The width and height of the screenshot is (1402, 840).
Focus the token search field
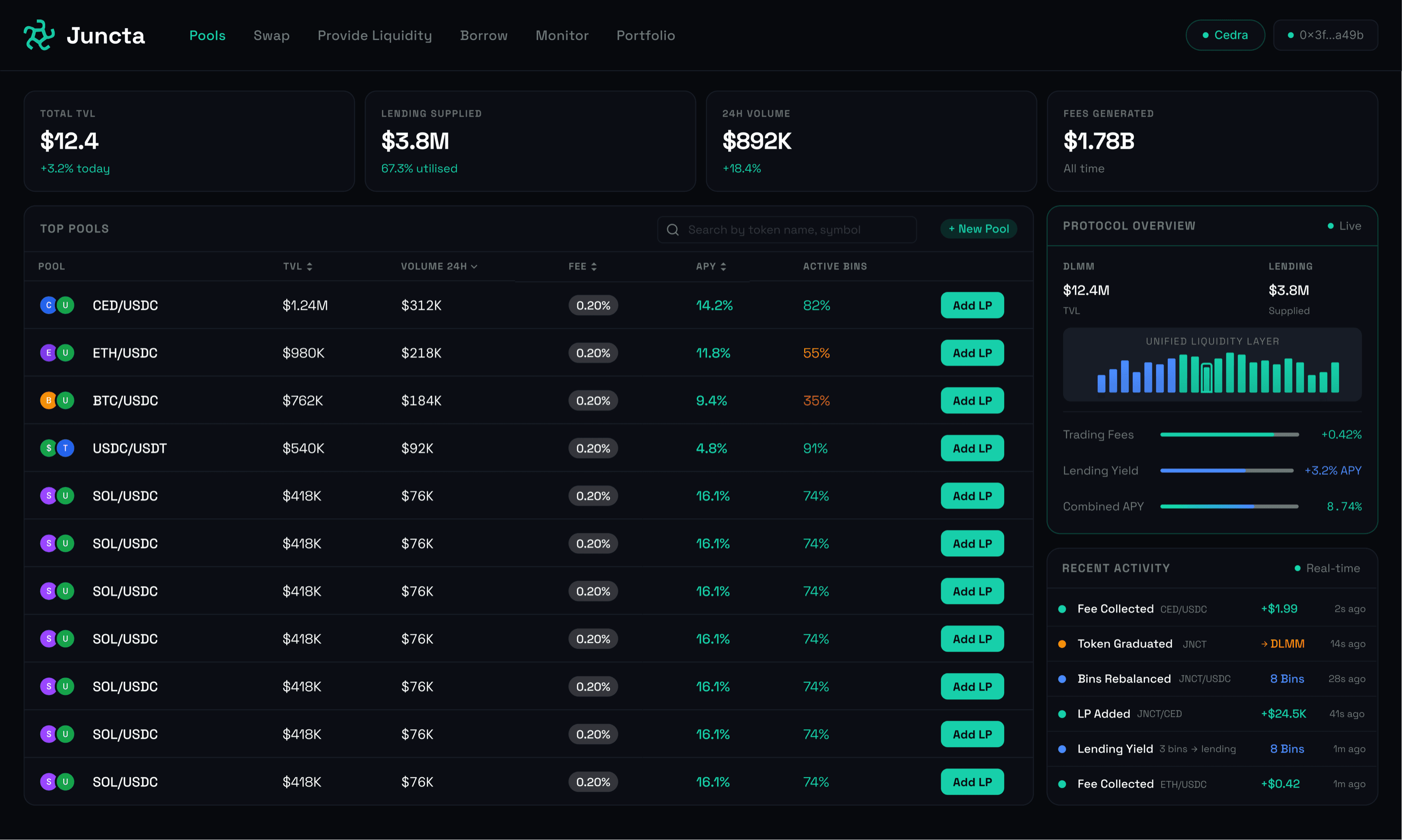(787, 230)
